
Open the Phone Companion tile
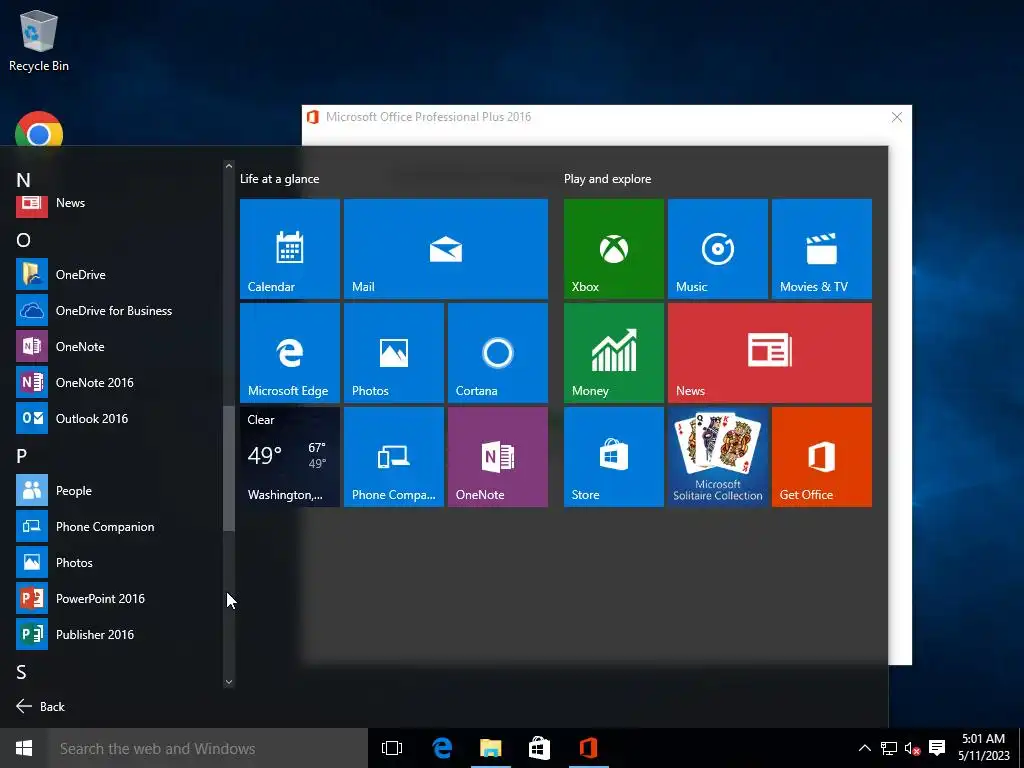[x=394, y=456]
